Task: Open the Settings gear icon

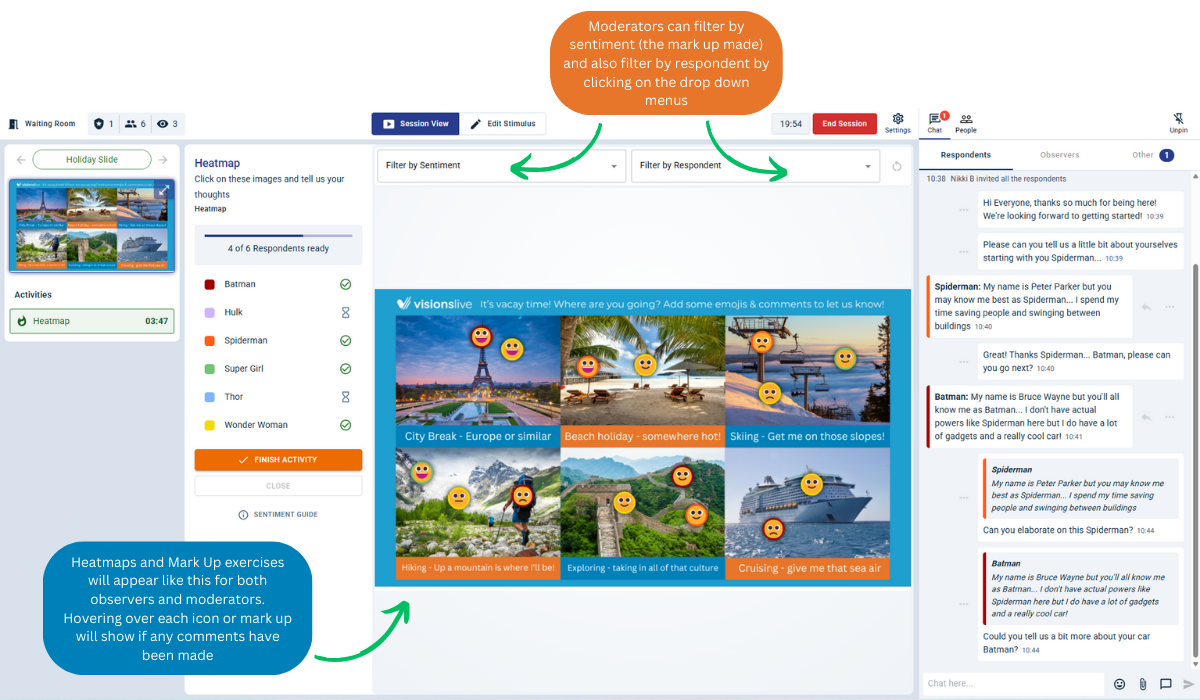Action: coord(897,119)
